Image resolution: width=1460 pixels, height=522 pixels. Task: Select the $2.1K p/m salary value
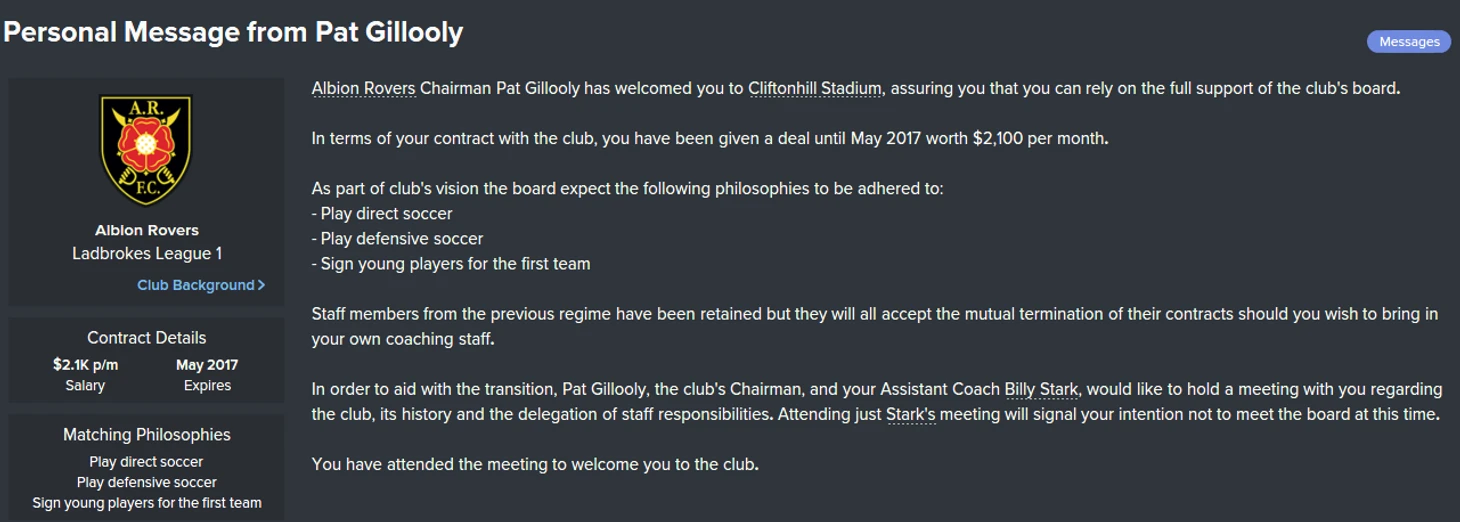point(85,365)
